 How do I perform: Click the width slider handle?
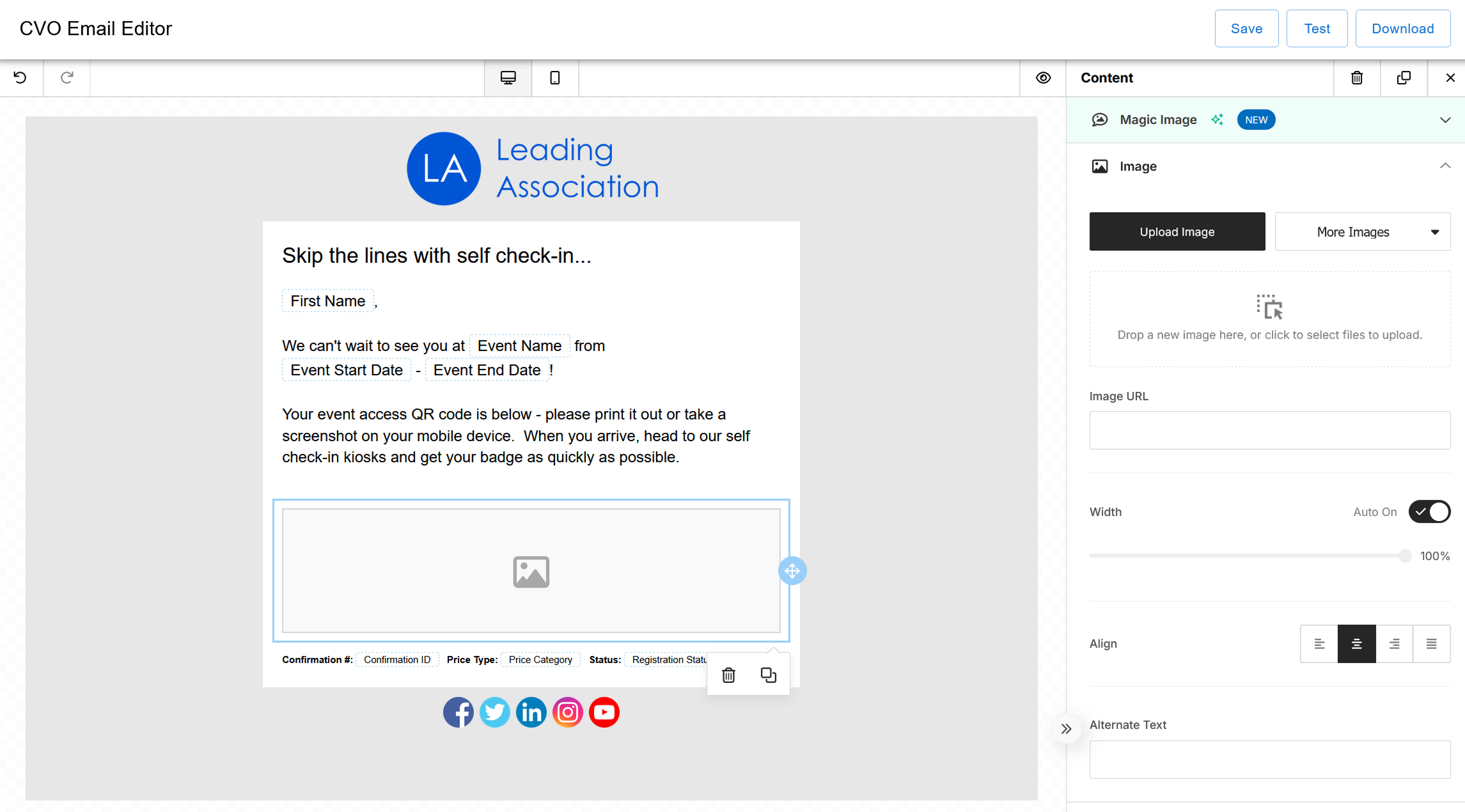coord(1405,556)
